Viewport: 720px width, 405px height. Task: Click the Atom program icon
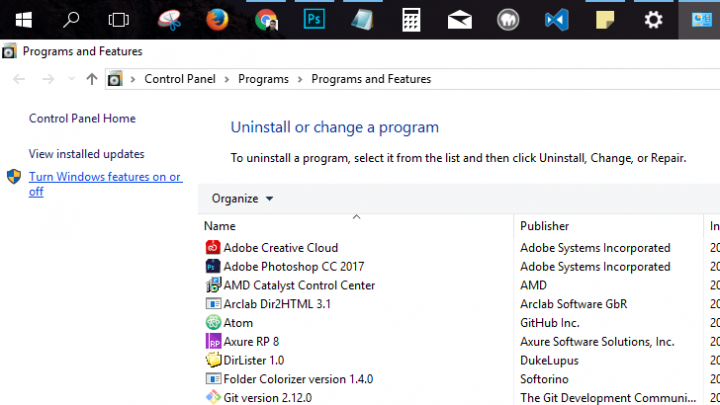coord(213,322)
